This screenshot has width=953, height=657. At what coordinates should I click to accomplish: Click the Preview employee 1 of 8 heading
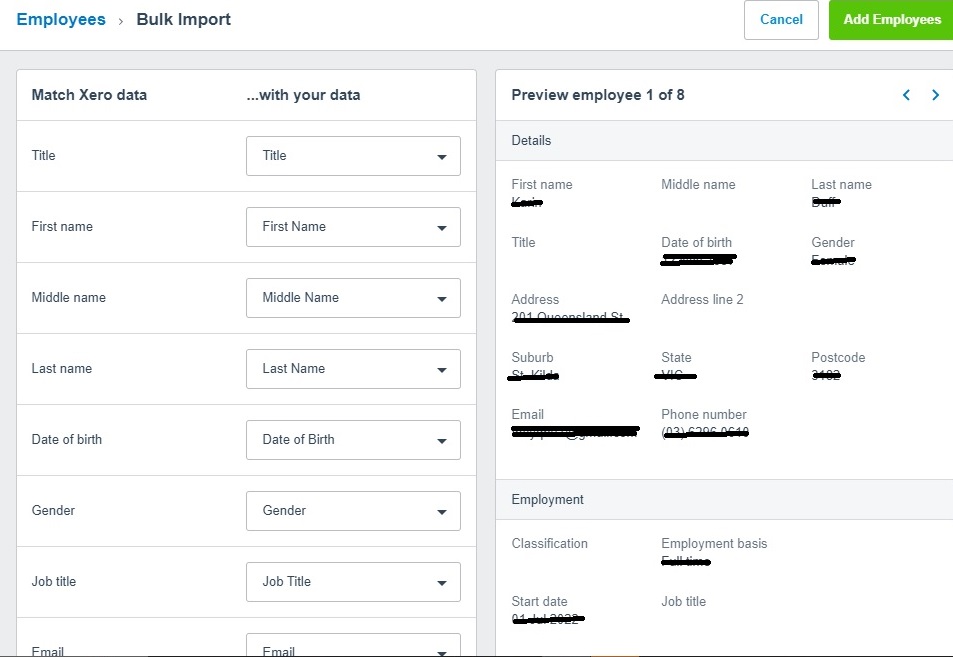point(597,95)
